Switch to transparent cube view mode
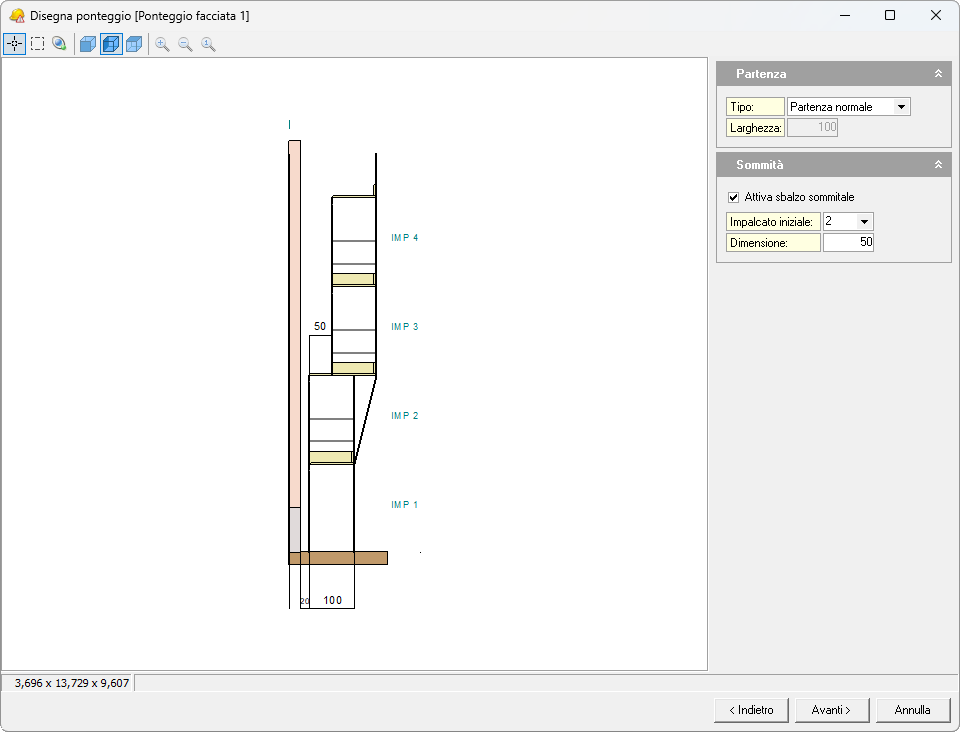The image size is (960, 732). [134, 44]
